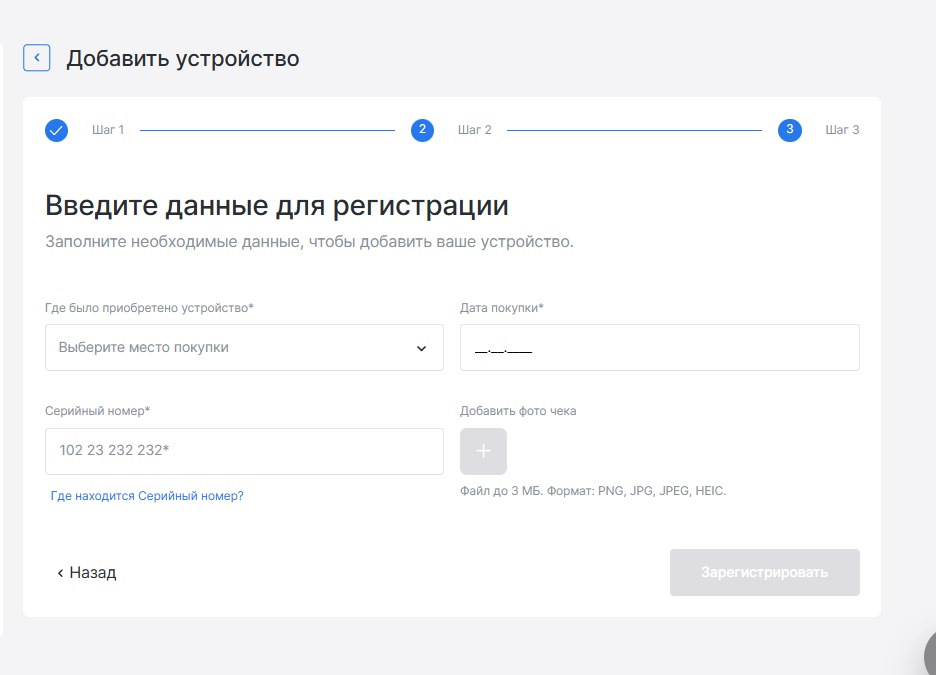Add receipt photo with plus button

pyautogui.click(x=484, y=451)
